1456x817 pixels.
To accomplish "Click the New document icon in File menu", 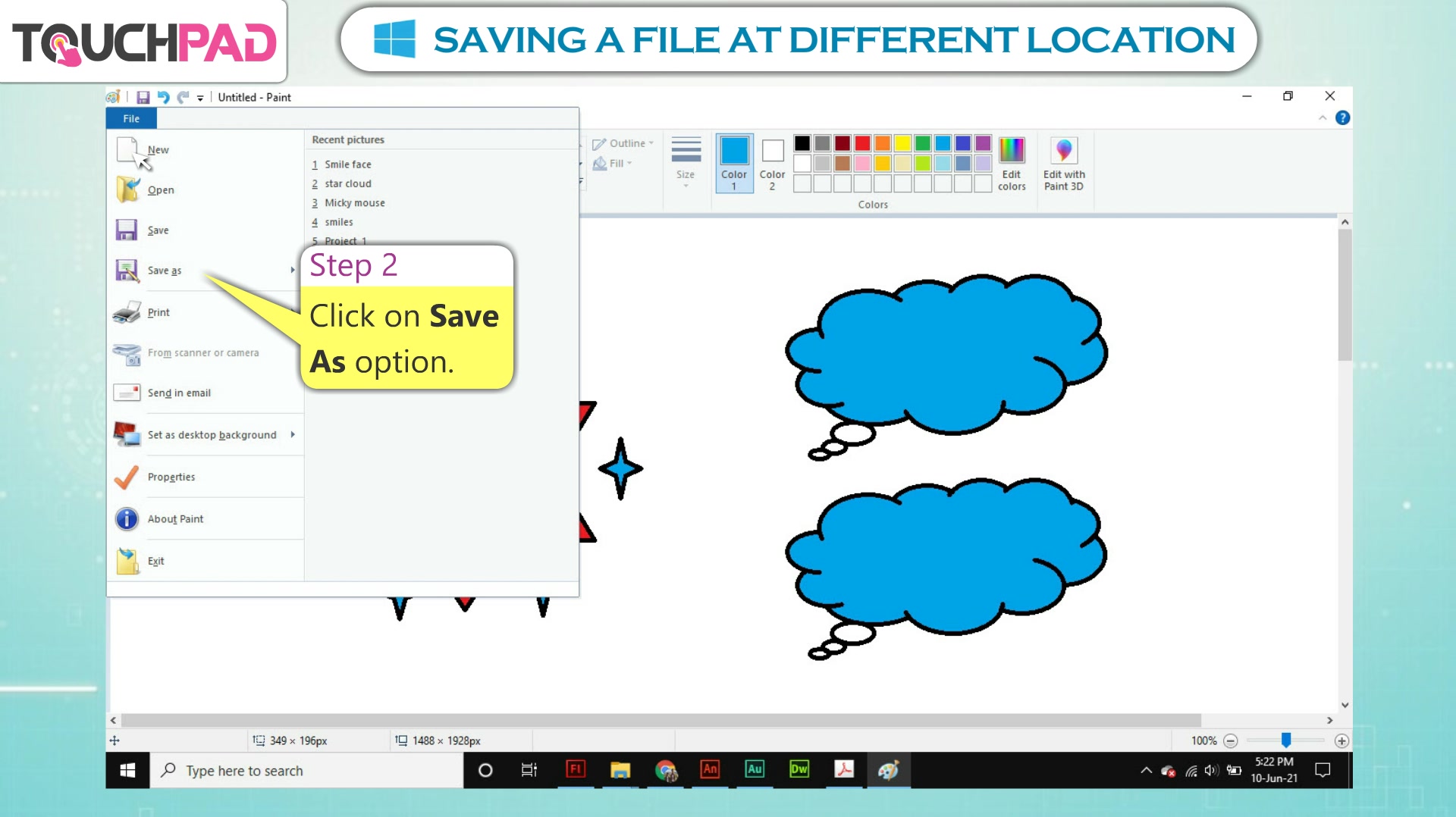I will [127, 150].
